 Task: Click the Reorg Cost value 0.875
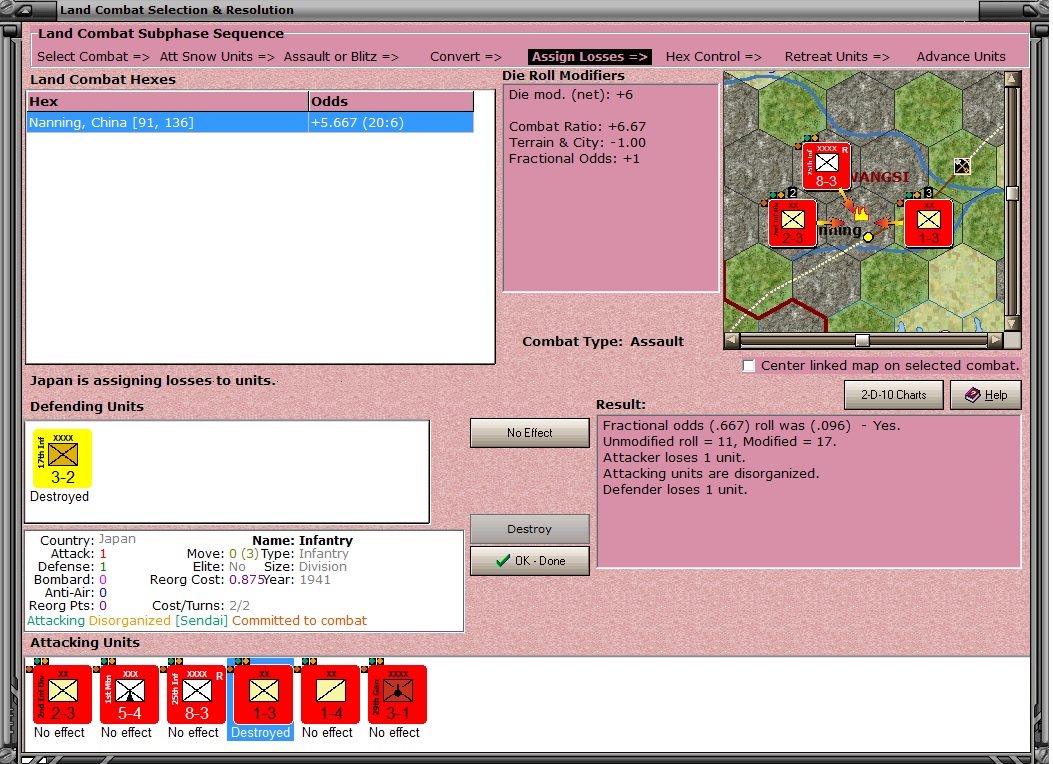point(246,579)
